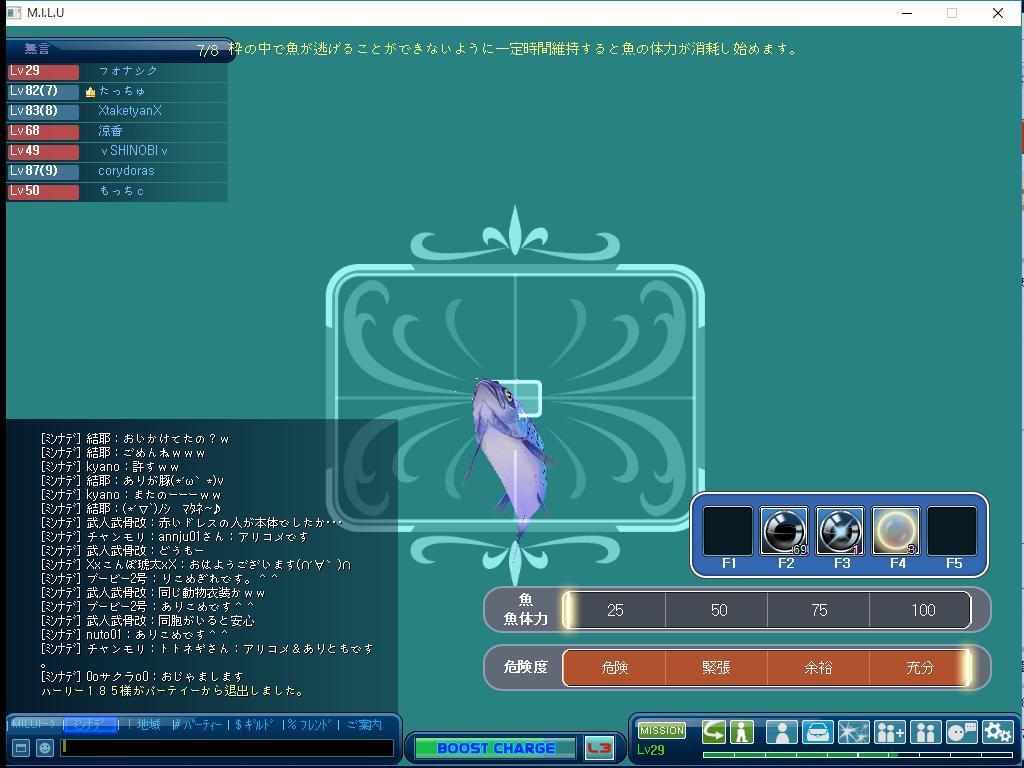Switch to the ミンナデ chat tab
1024x768 pixels.
point(90,725)
